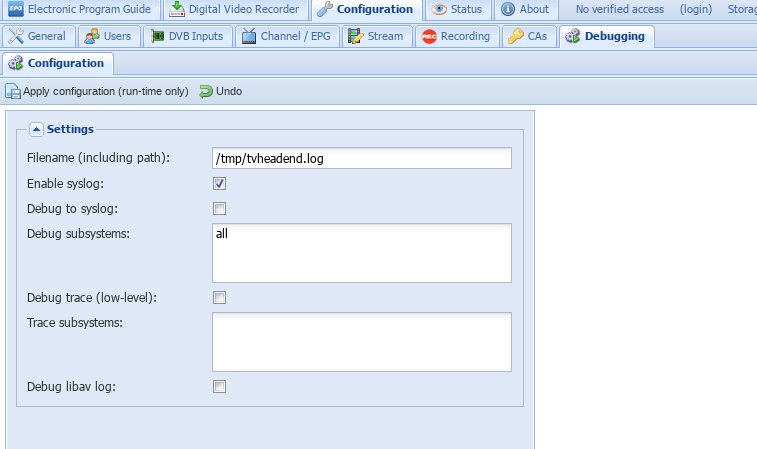757x449 pixels.
Task: Click the red Recording REC icon
Action: 429,37
